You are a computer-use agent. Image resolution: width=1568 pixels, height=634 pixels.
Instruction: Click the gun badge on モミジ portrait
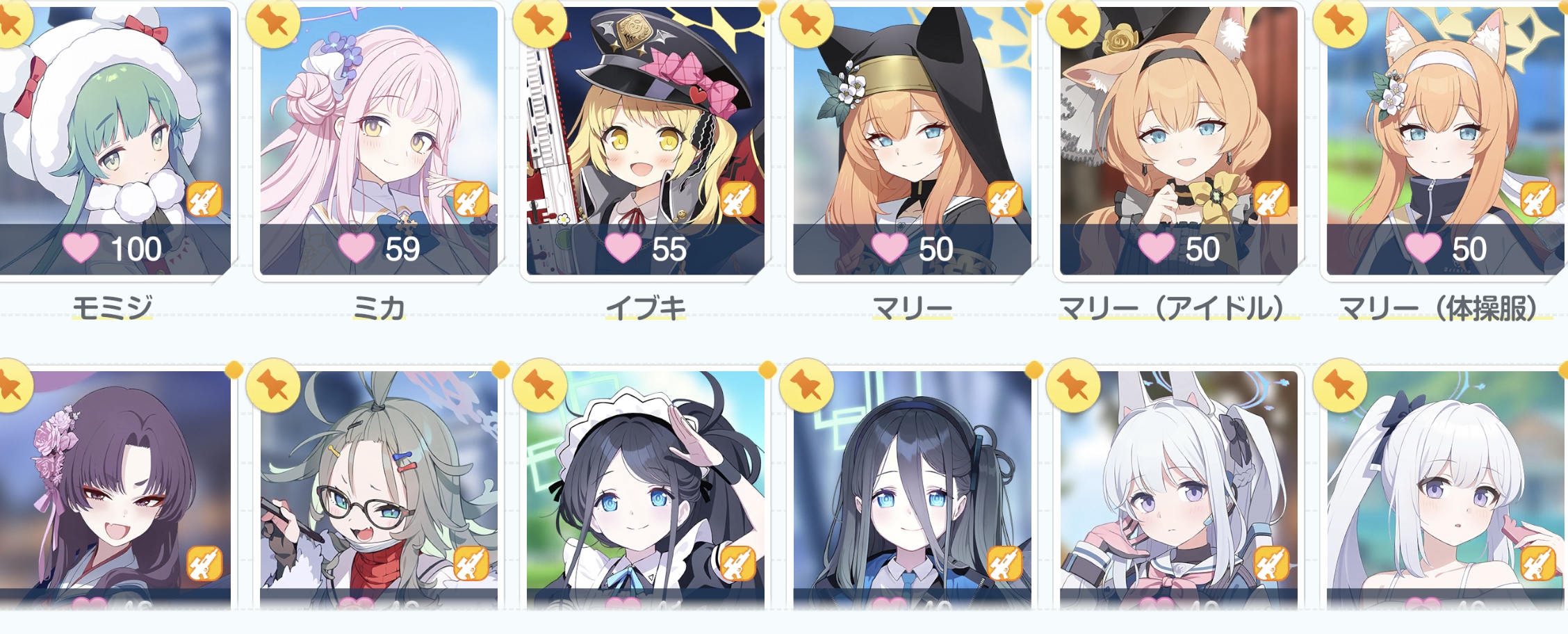point(204,199)
